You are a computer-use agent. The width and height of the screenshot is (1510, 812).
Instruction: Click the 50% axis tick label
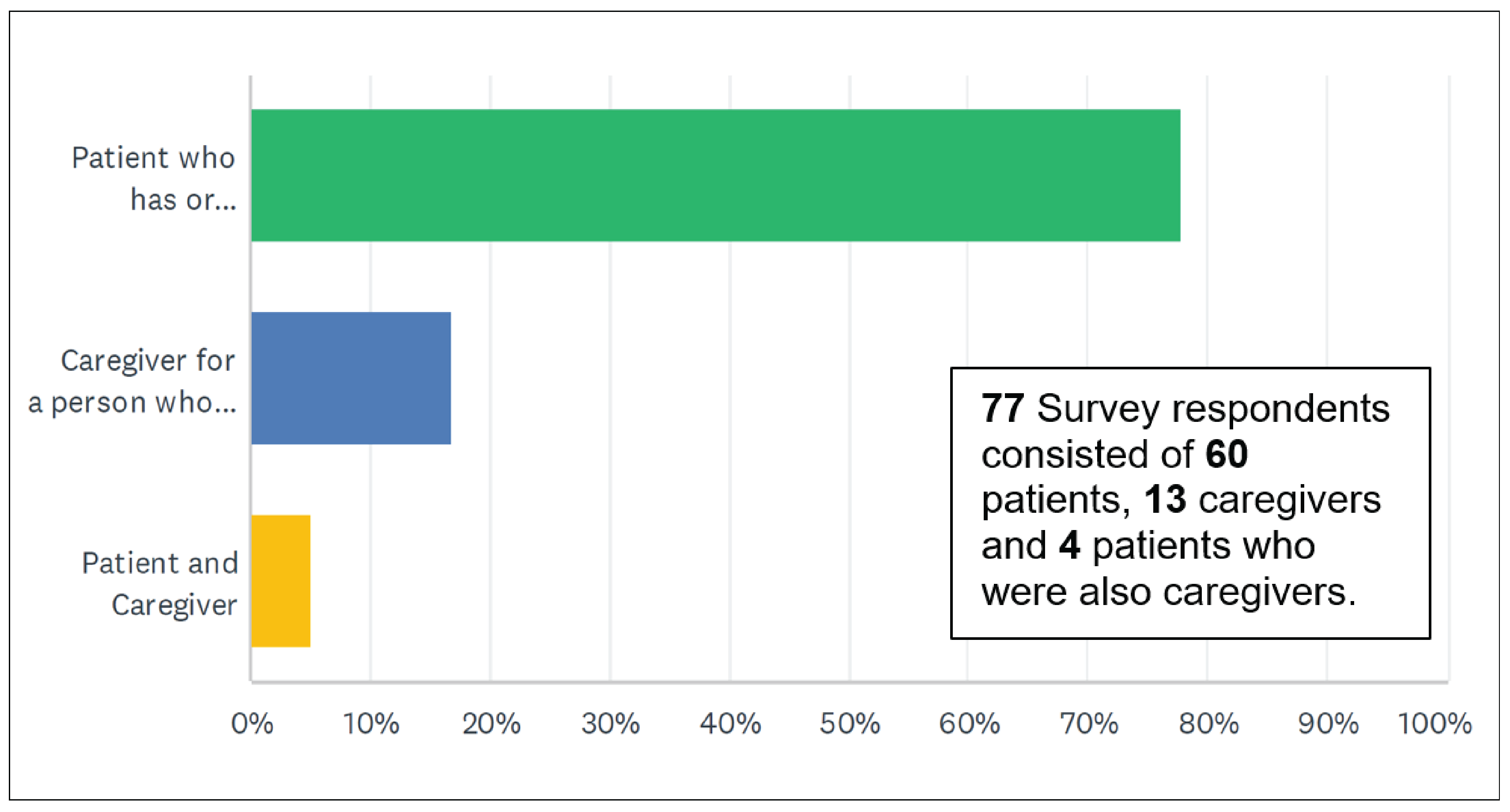pyautogui.click(x=850, y=724)
